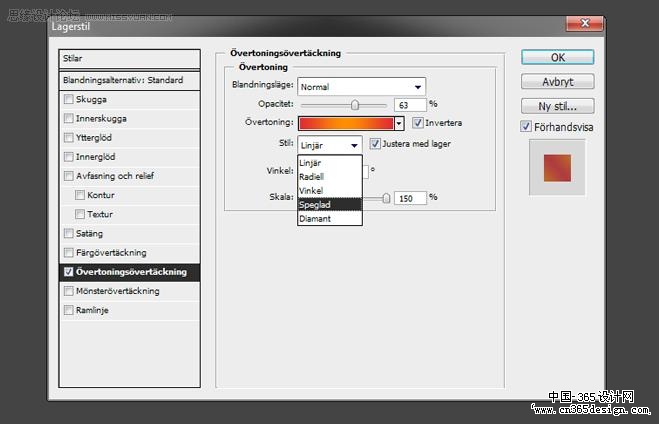659x424 pixels.
Task: Choose Speglad in the style list
Action: 330,205
